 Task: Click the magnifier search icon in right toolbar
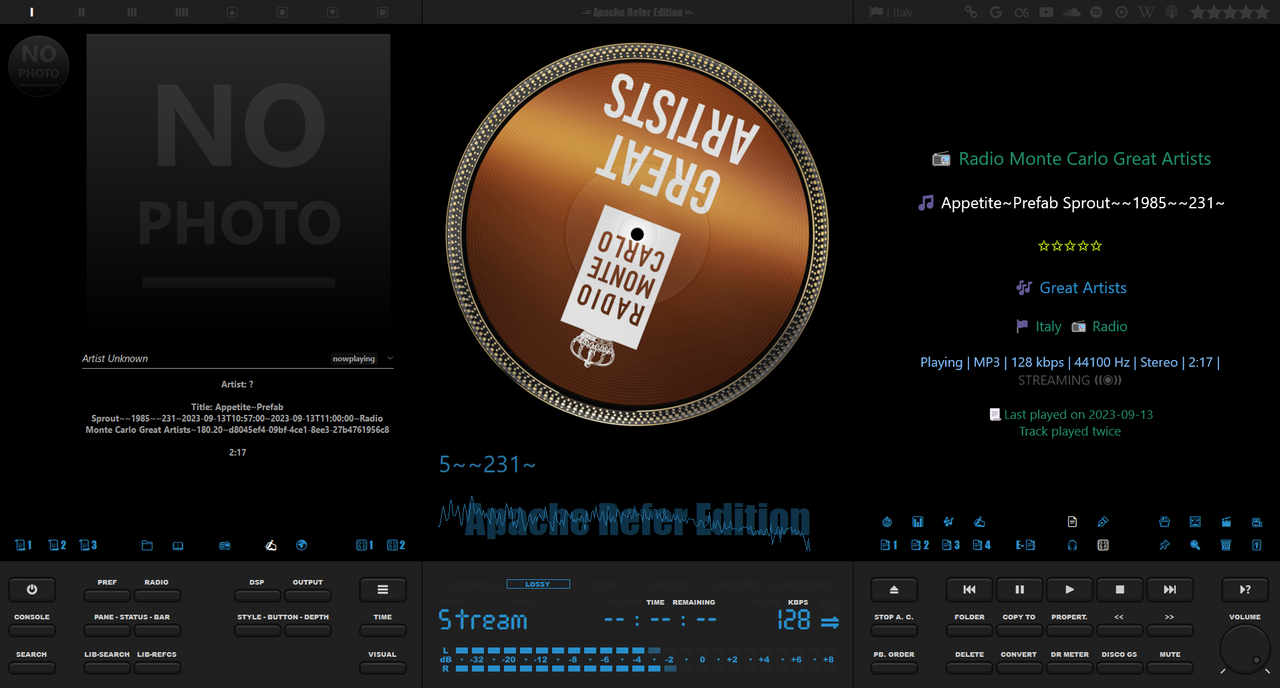(x=1195, y=545)
